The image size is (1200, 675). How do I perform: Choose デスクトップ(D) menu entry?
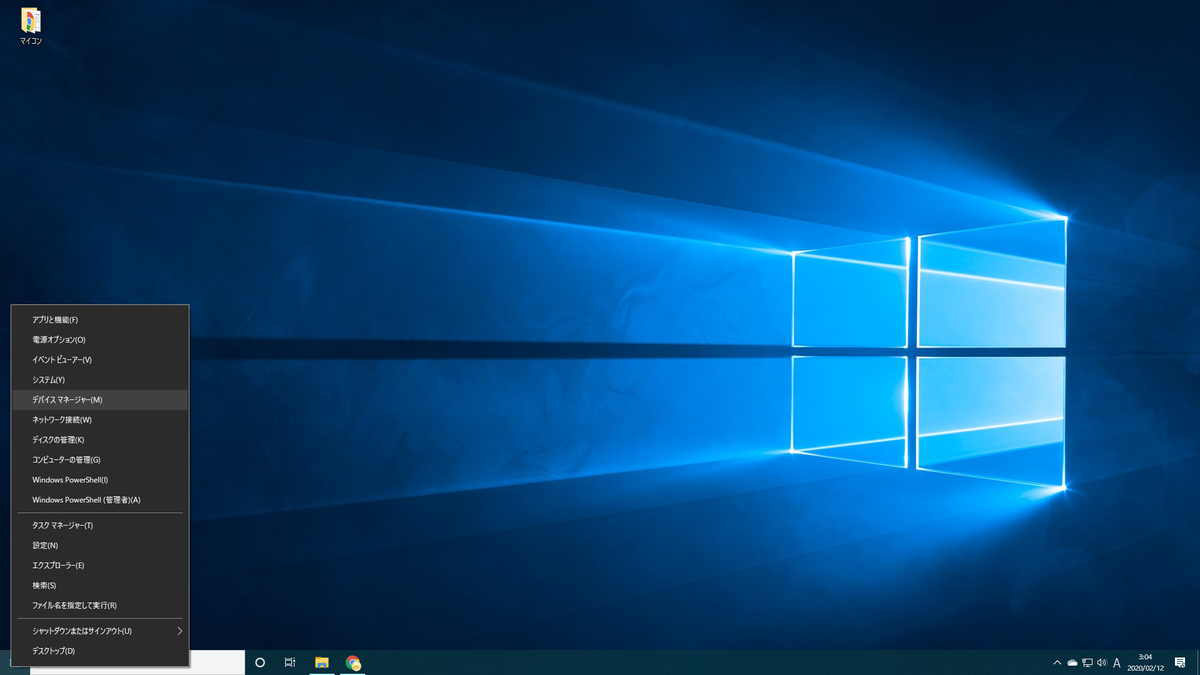tap(99, 651)
